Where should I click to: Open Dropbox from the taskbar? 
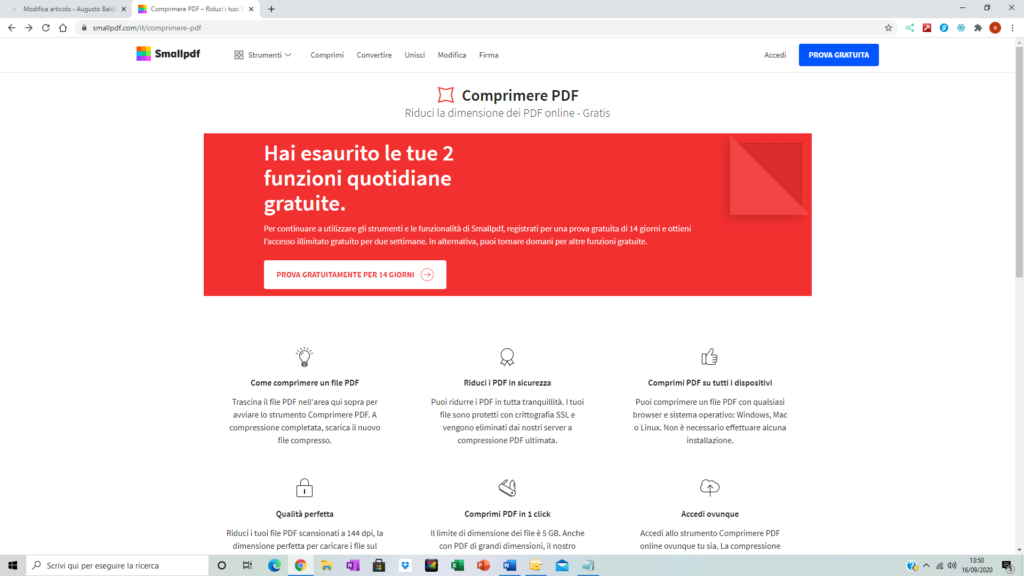pos(405,566)
